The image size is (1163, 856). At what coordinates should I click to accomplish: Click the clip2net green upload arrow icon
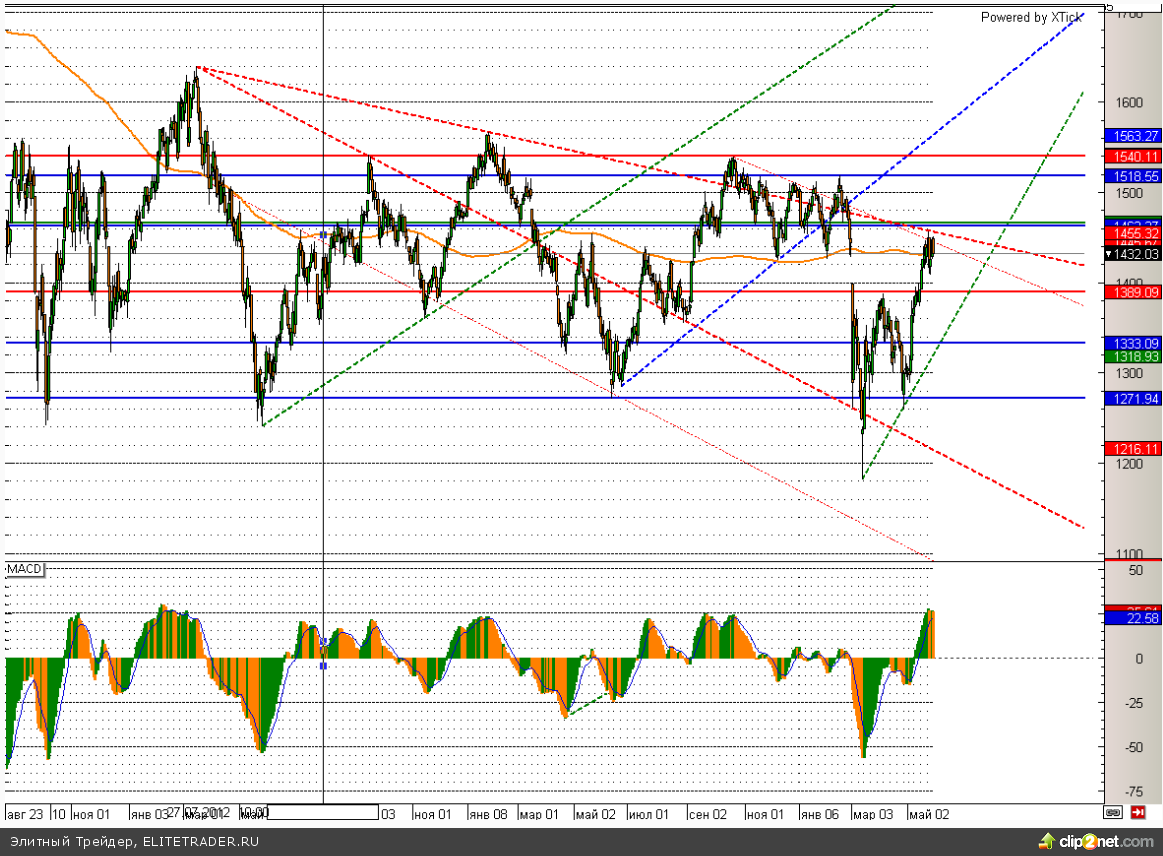click(x=1047, y=842)
